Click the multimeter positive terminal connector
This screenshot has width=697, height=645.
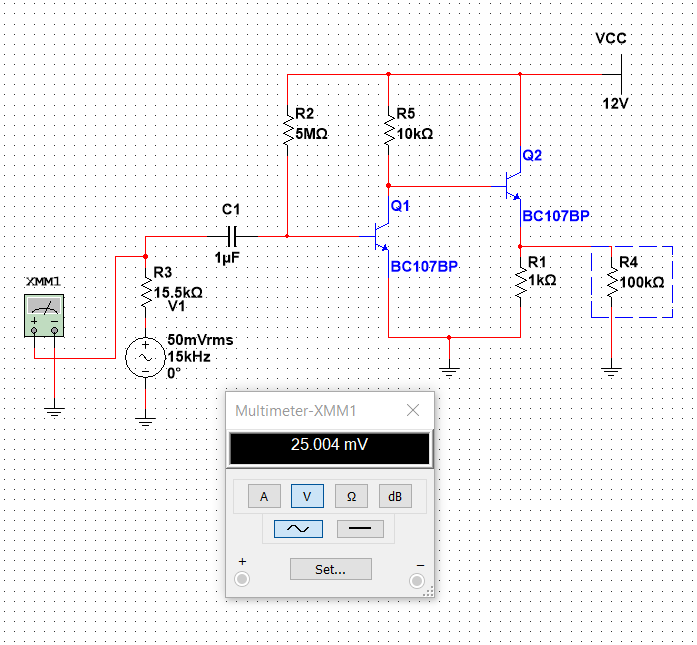click(x=242, y=579)
